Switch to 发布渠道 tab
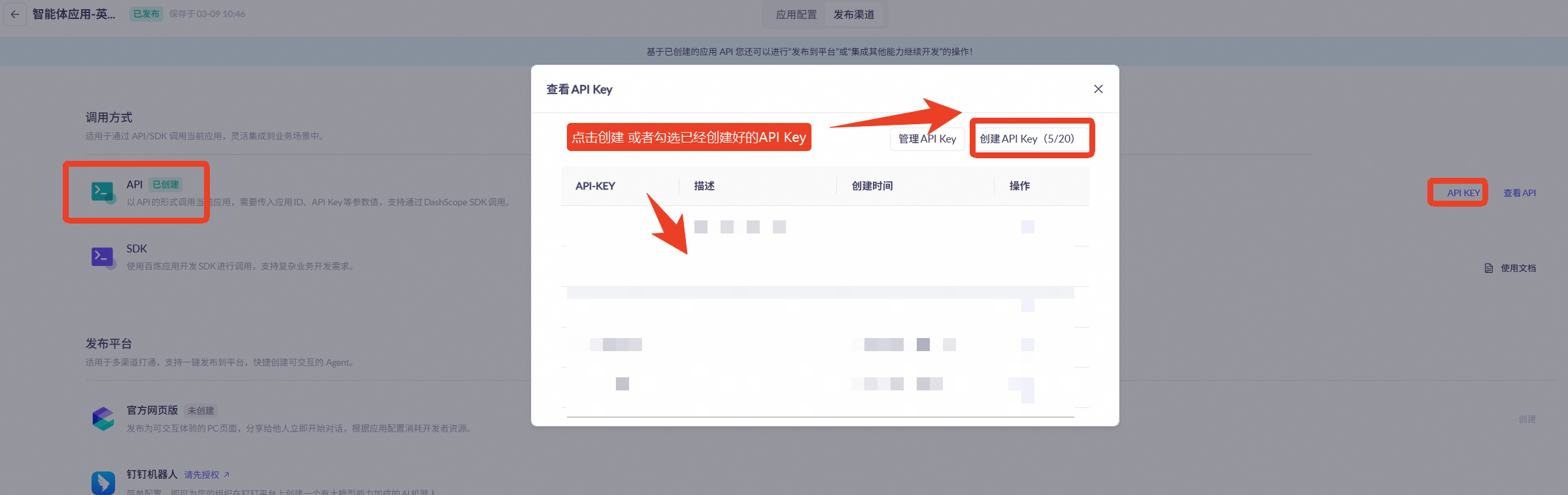Screen dimensions: 1568x495 [x=853, y=14]
